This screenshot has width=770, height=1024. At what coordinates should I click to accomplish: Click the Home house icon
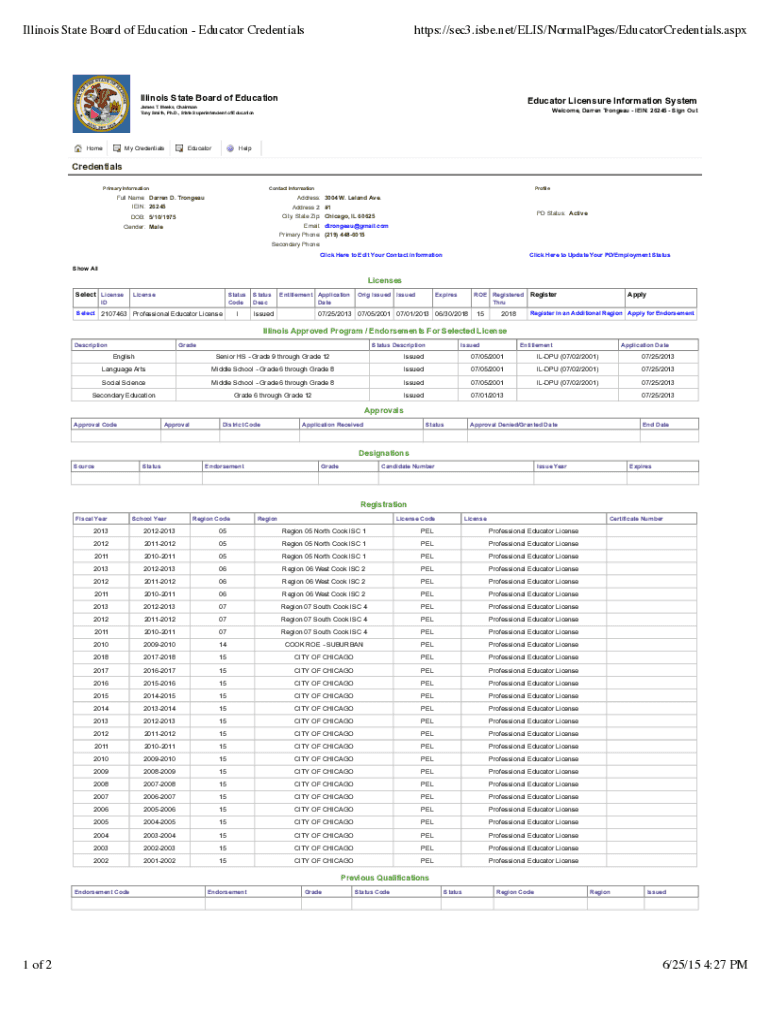[78, 148]
